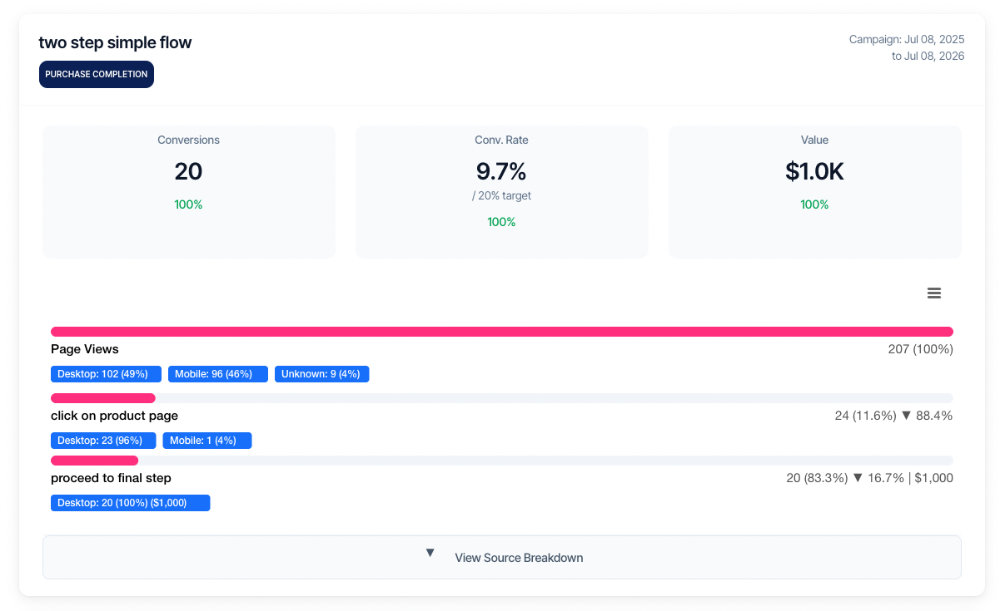
Task: Click the PURCHASE COMPLETION badge
Action: click(x=96, y=74)
